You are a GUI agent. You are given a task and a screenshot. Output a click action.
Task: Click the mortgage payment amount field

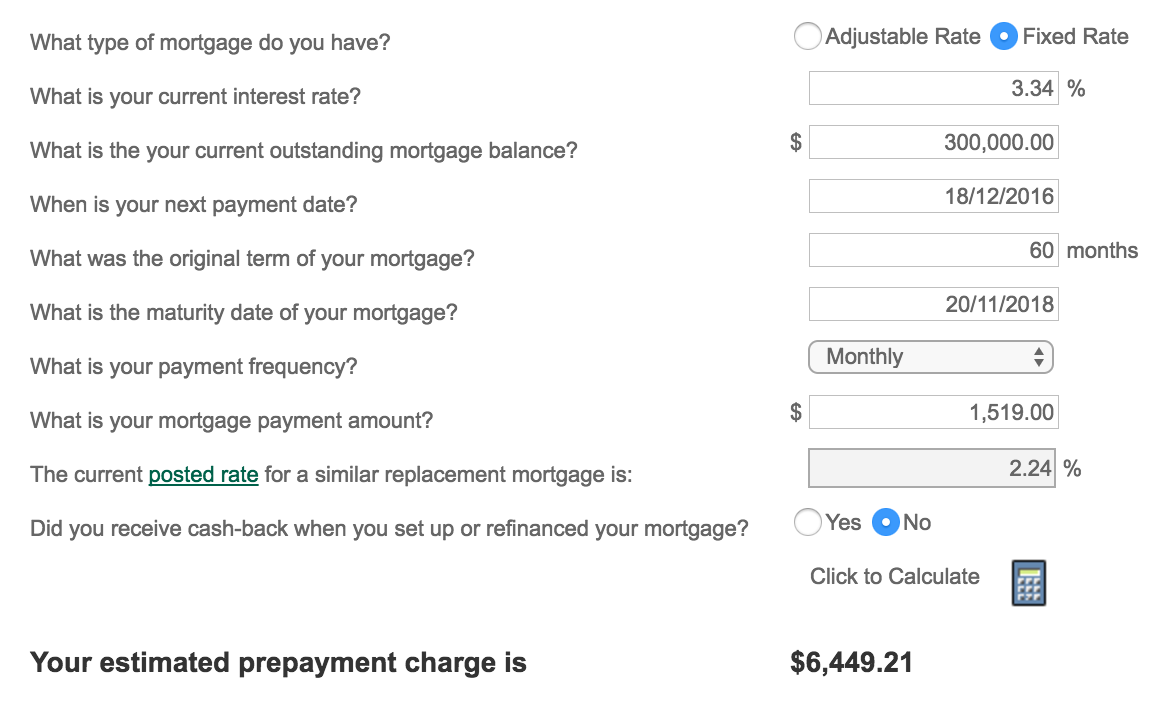coord(934,412)
